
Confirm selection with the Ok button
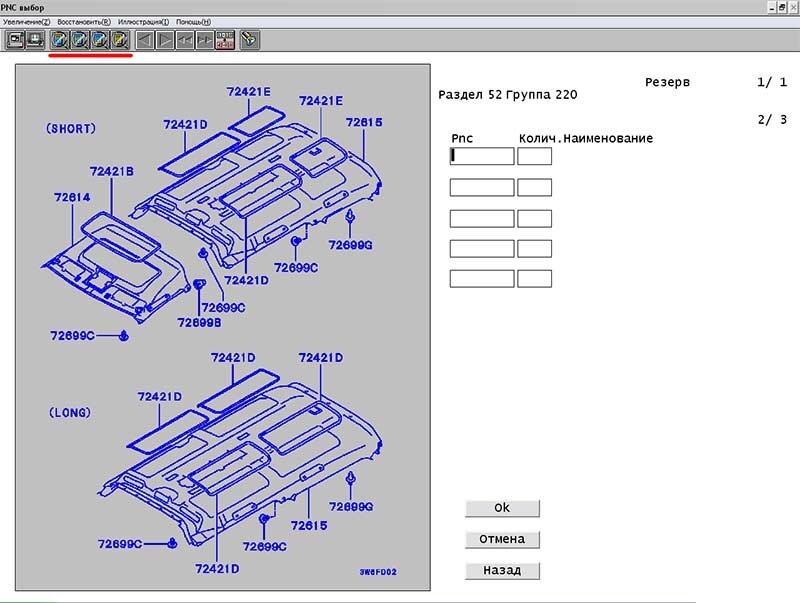[502, 508]
